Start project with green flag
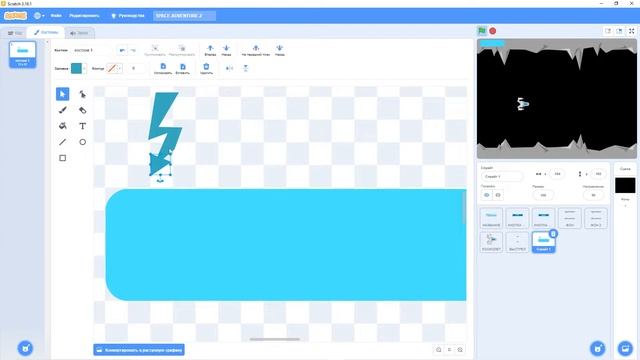This screenshot has width=640, height=360. tap(482, 31)
